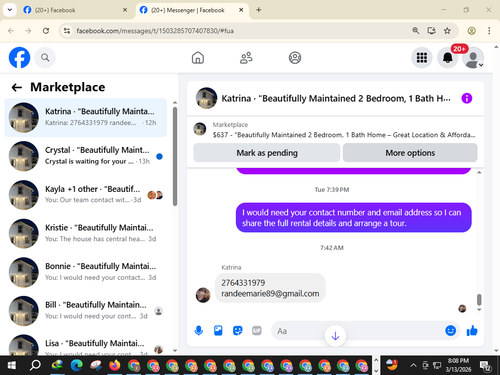Viewport: 500px width, 375px height.
Task: Open the emoji picker smiley icon
Action: 450,330
